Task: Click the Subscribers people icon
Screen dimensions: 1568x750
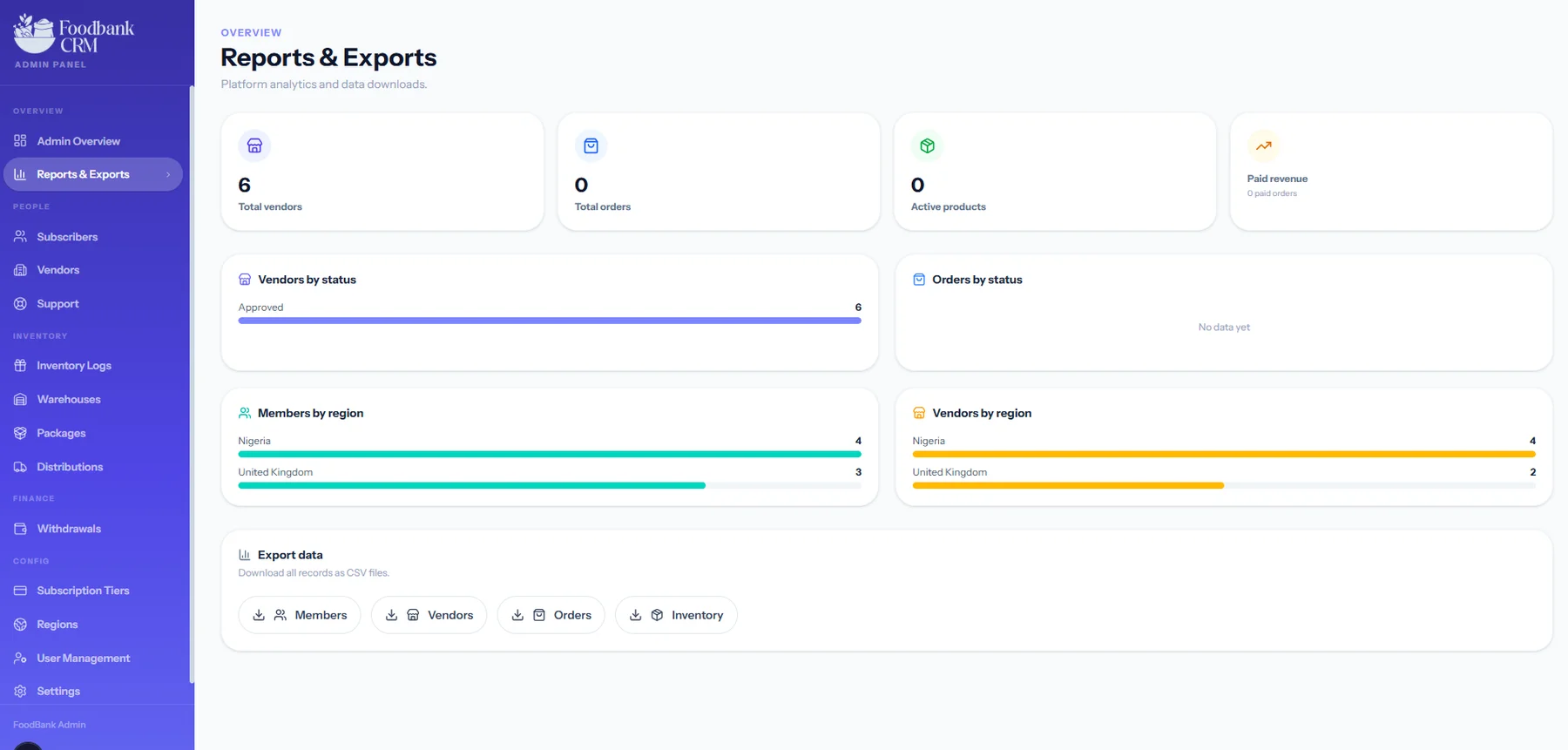Action: [20, 236]
